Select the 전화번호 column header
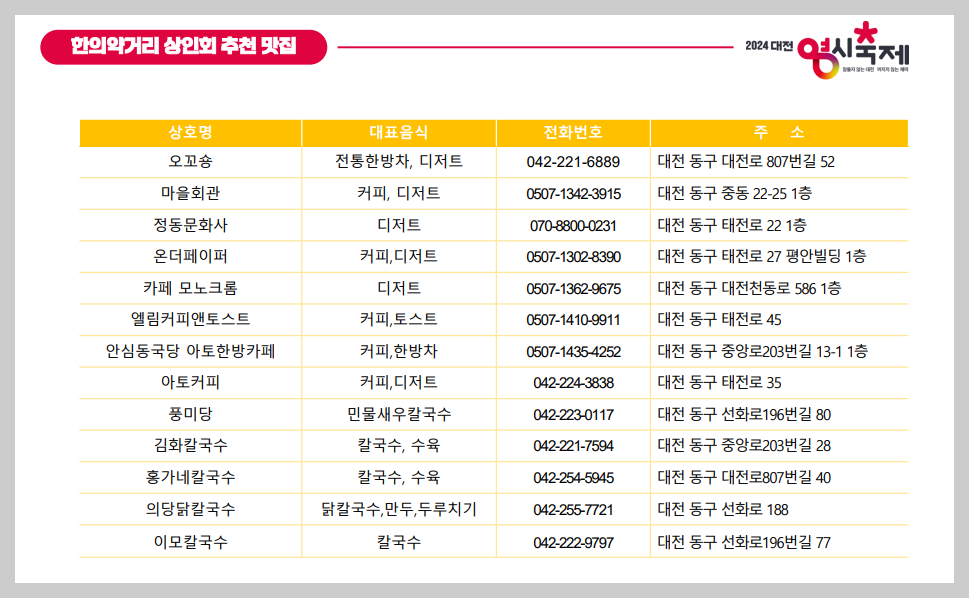 573,132
